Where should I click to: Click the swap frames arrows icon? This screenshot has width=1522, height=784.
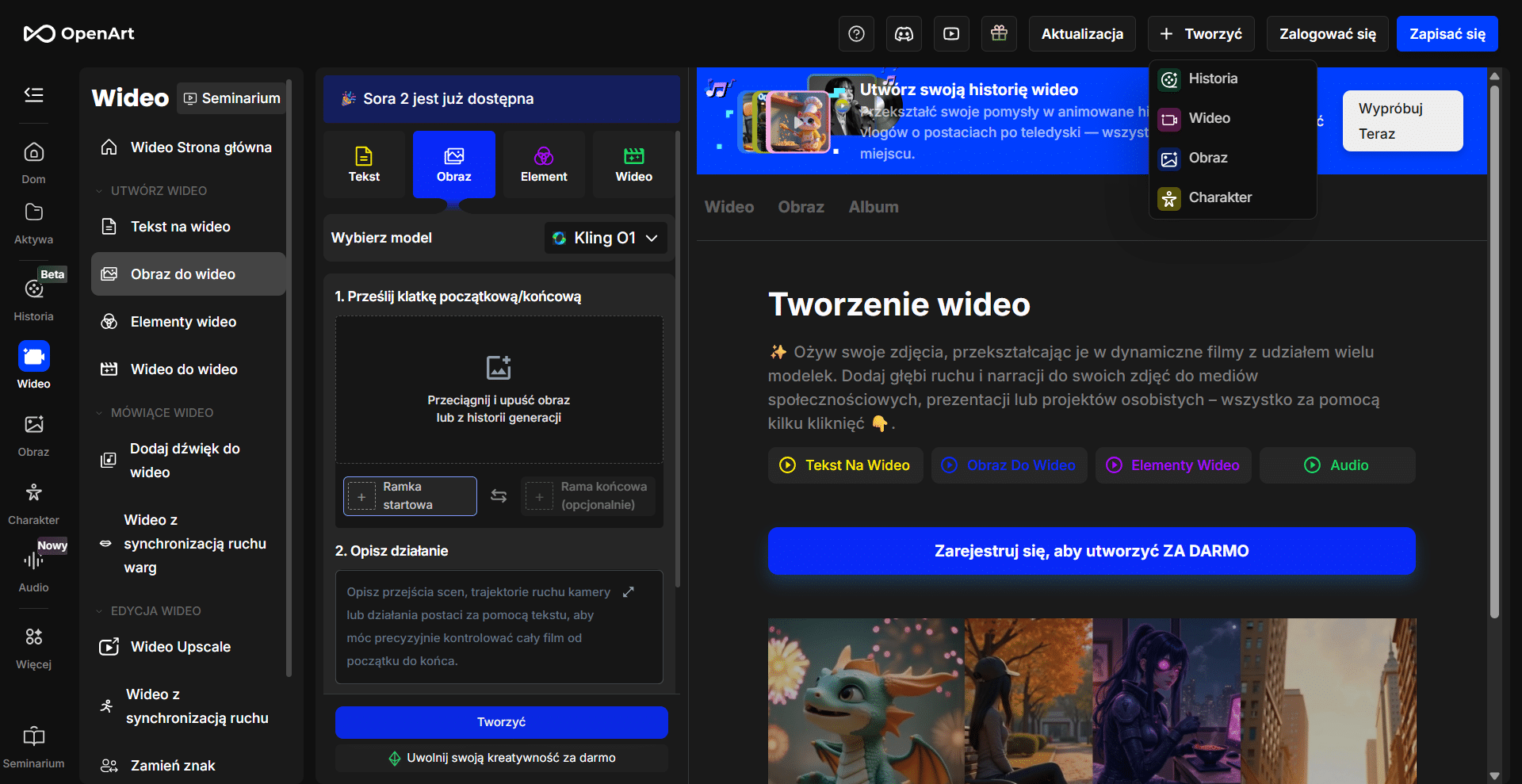click(499, 496)
